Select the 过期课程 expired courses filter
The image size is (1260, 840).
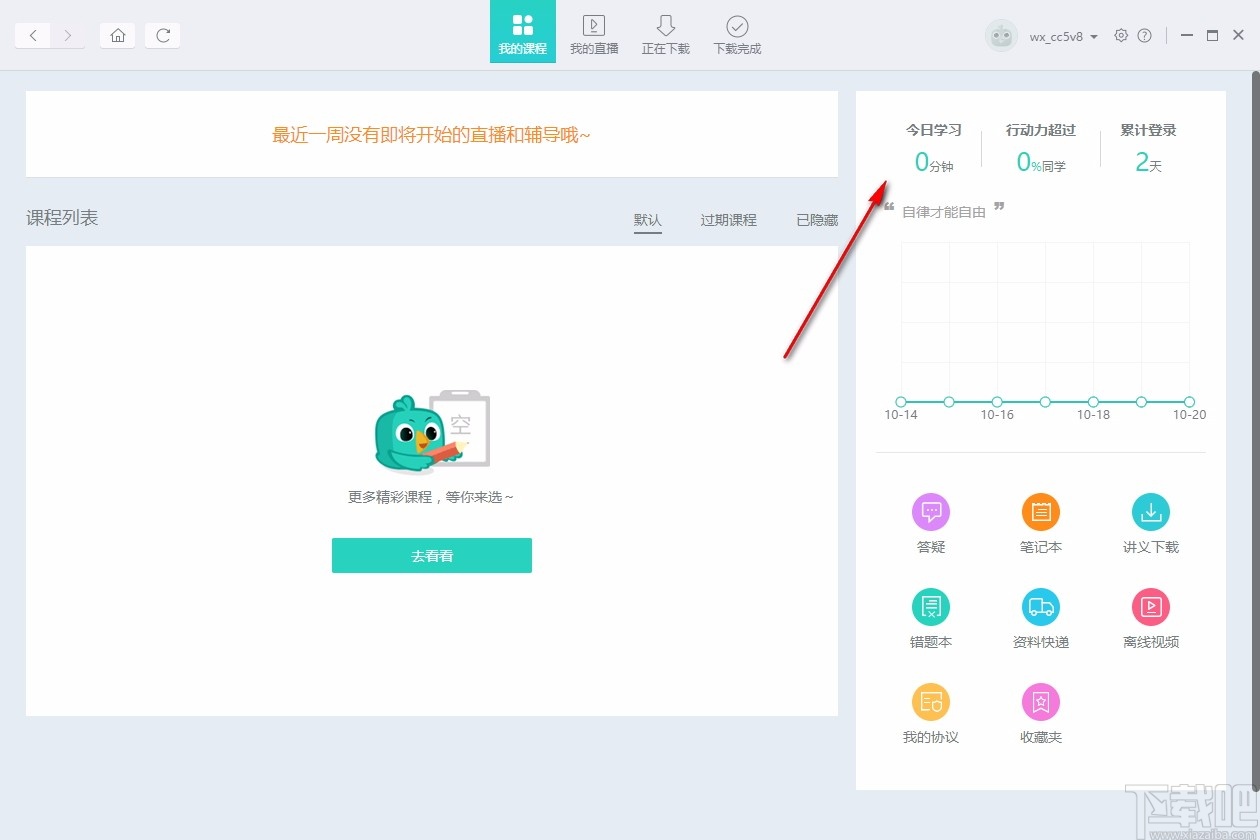[x=728, y=220]
